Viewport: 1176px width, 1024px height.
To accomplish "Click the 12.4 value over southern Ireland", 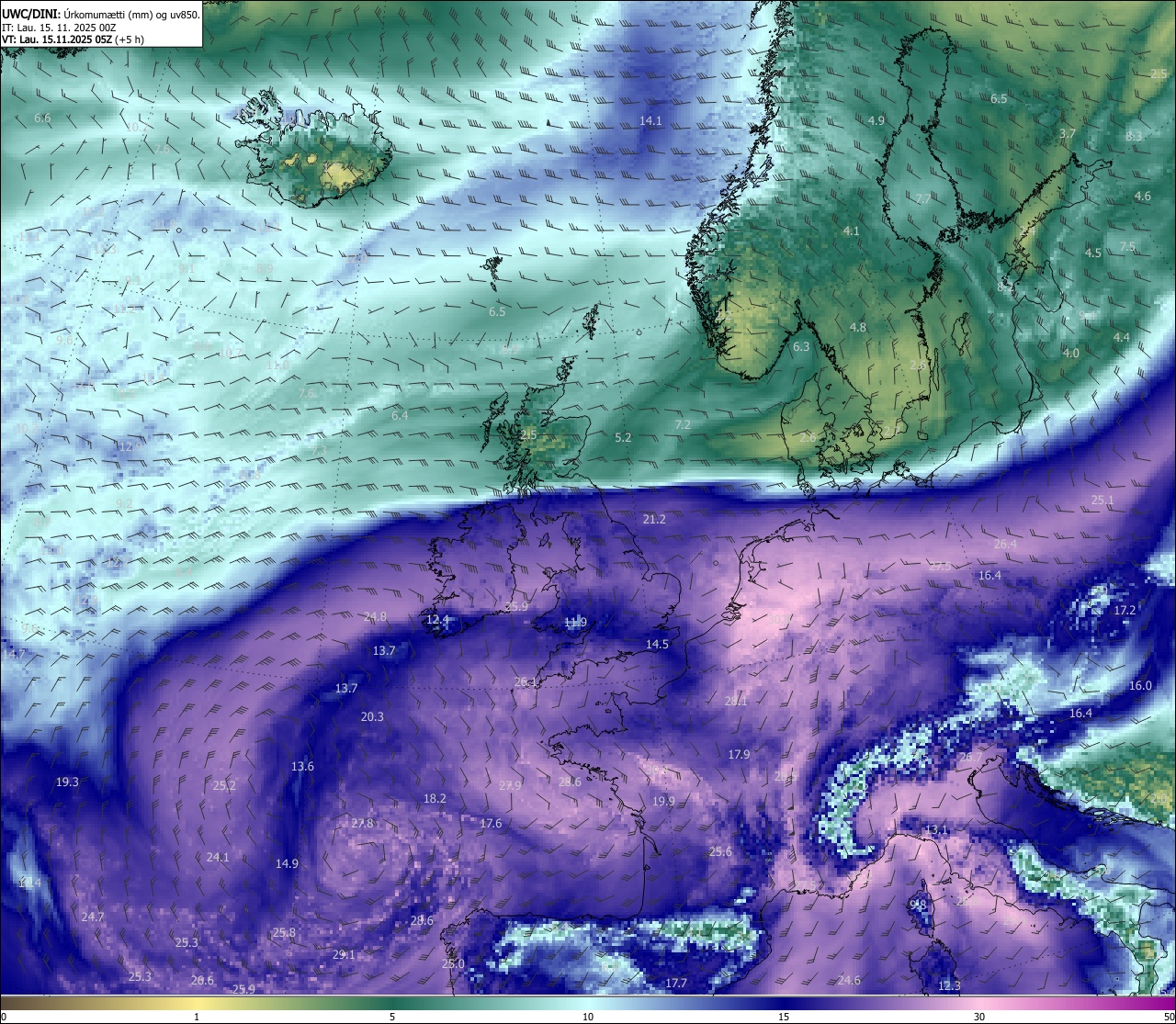I will point(437,619).
